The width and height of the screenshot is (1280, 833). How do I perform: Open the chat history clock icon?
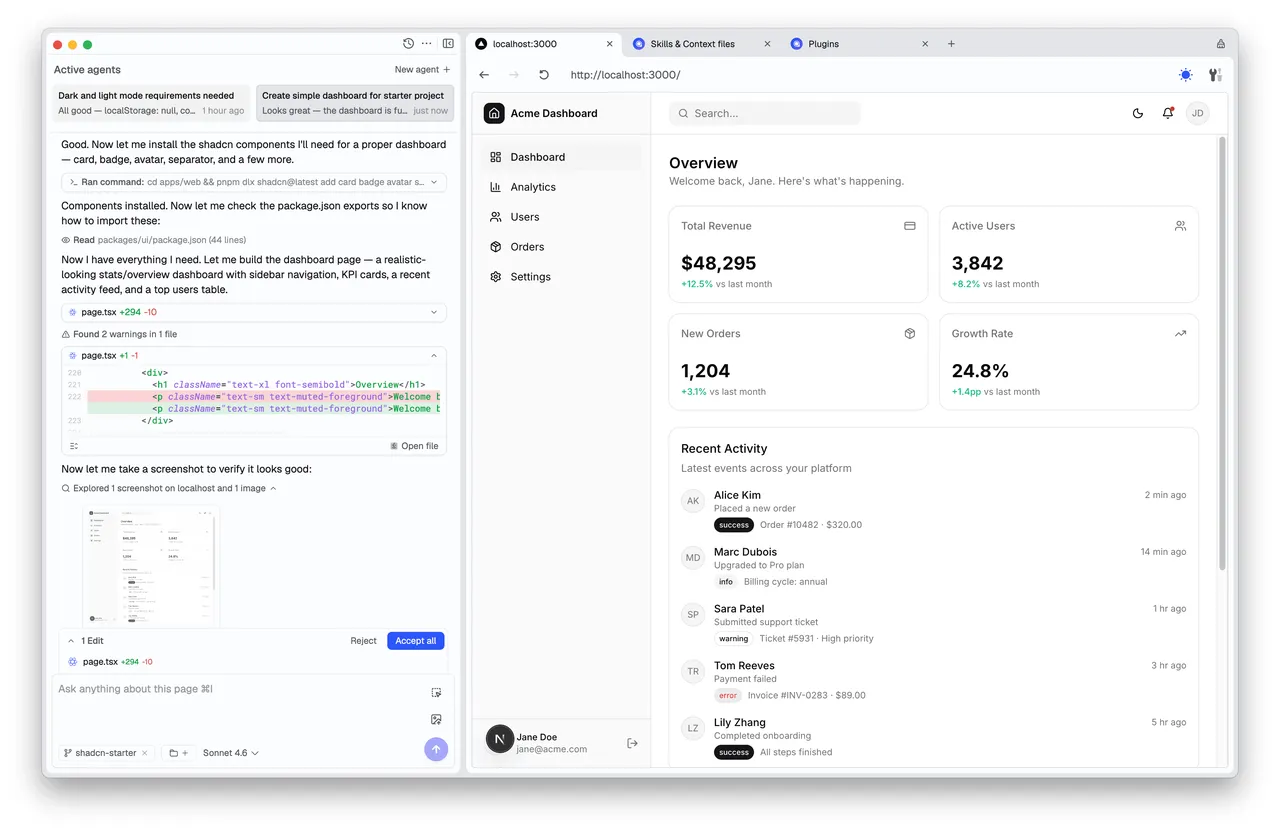408,44
